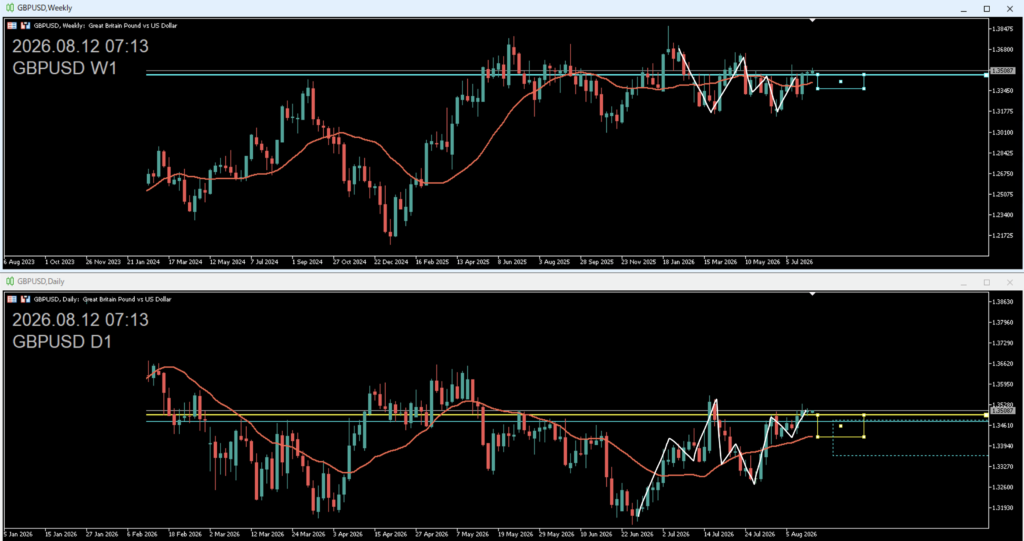Minimize the GBPUSD,Weekly window
Screen dimensions: 1024x541
[x=963, y=8]
